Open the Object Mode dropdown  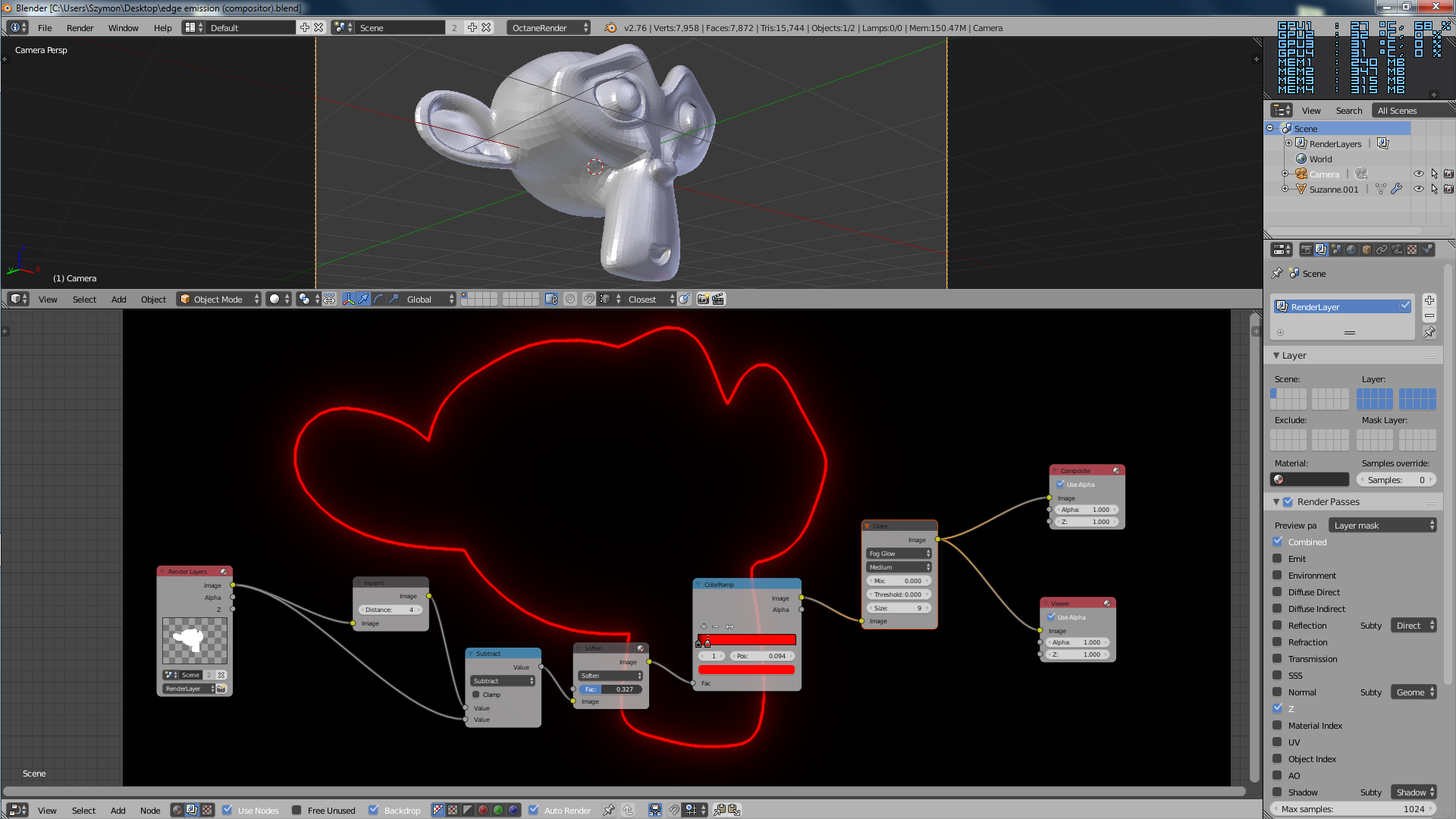coord(218,300)
